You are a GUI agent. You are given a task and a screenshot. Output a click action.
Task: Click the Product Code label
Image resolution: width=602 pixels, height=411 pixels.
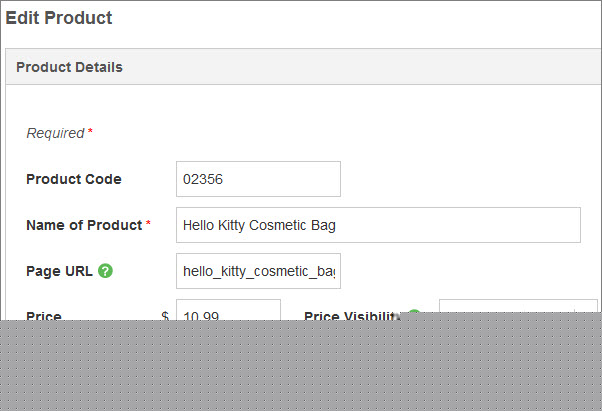tap(74, 179)
